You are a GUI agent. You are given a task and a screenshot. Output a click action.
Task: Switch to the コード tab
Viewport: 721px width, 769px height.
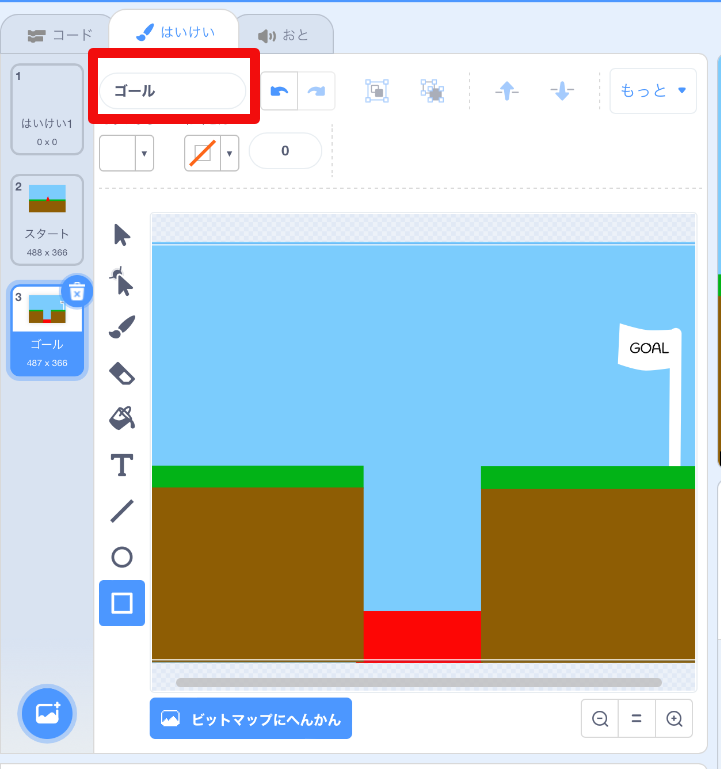pyautogui.click(x=59, y=35)
